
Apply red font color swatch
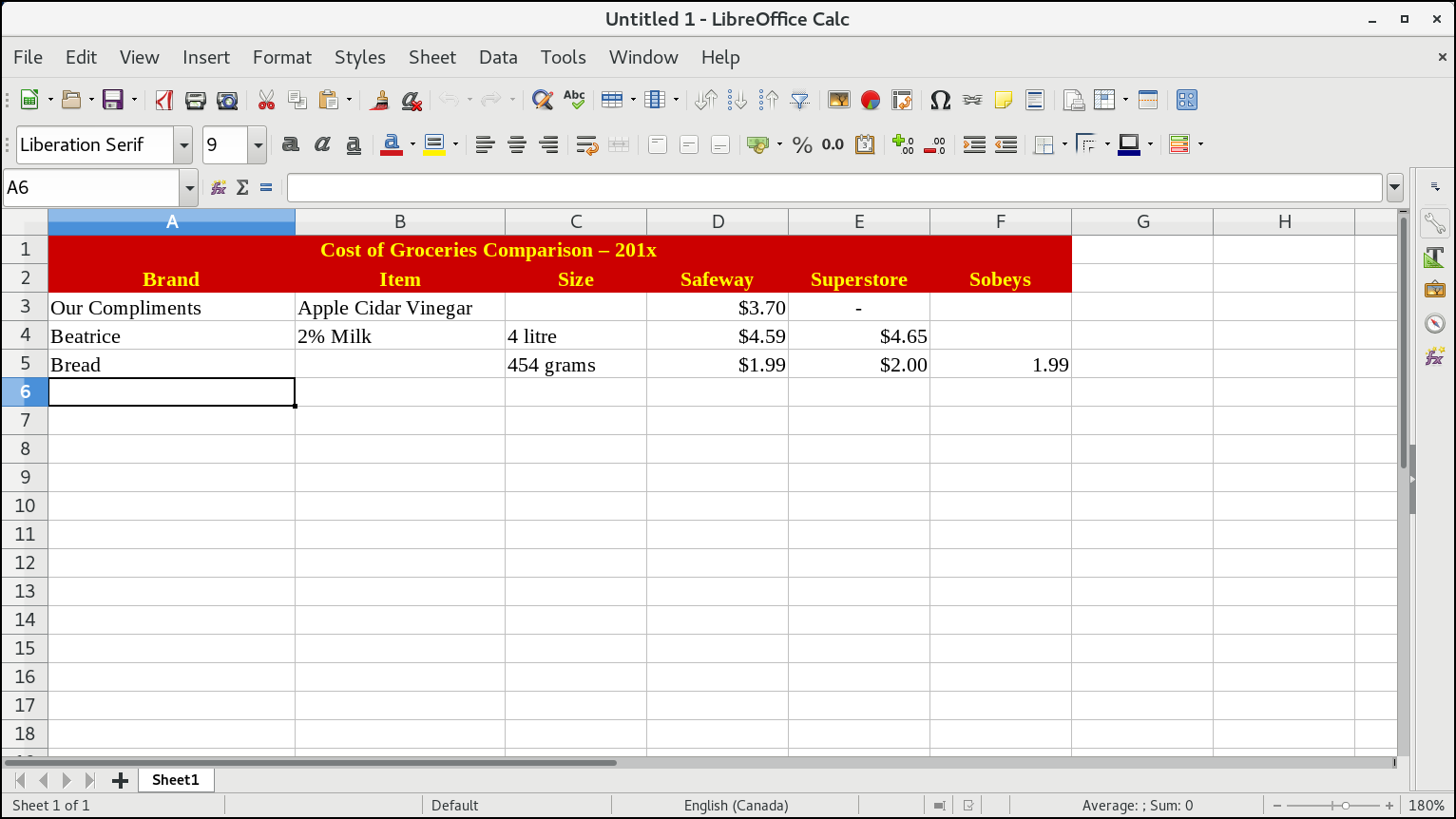point(391,144)
